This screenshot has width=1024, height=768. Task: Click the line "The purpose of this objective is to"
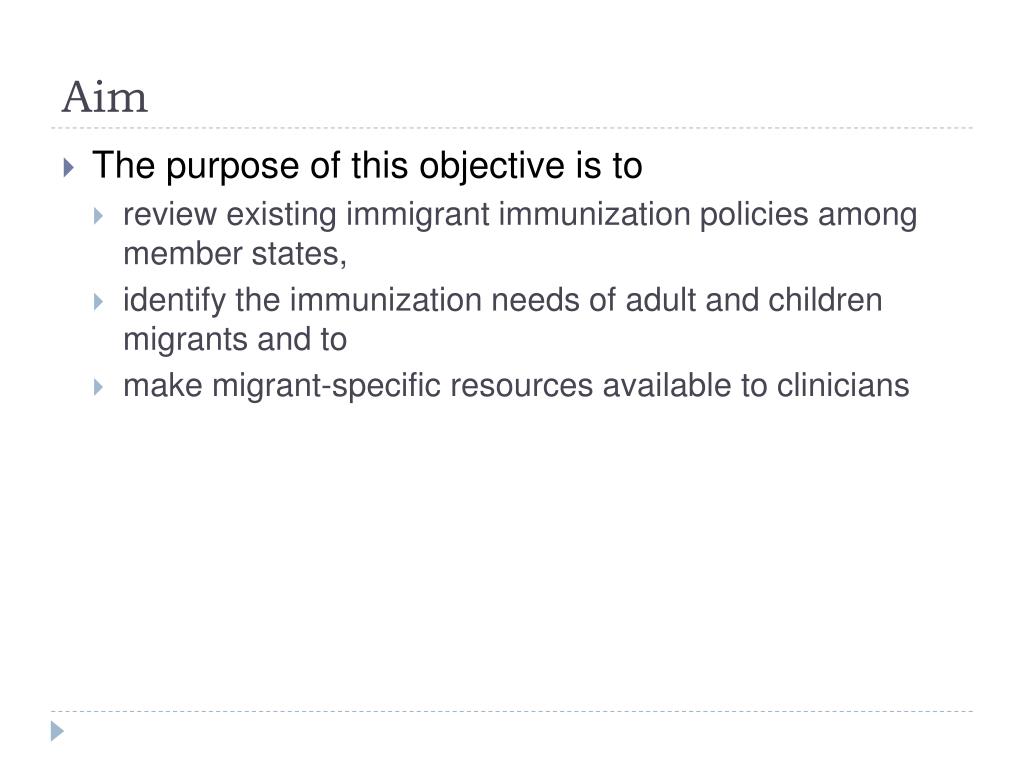pos(368,166)
